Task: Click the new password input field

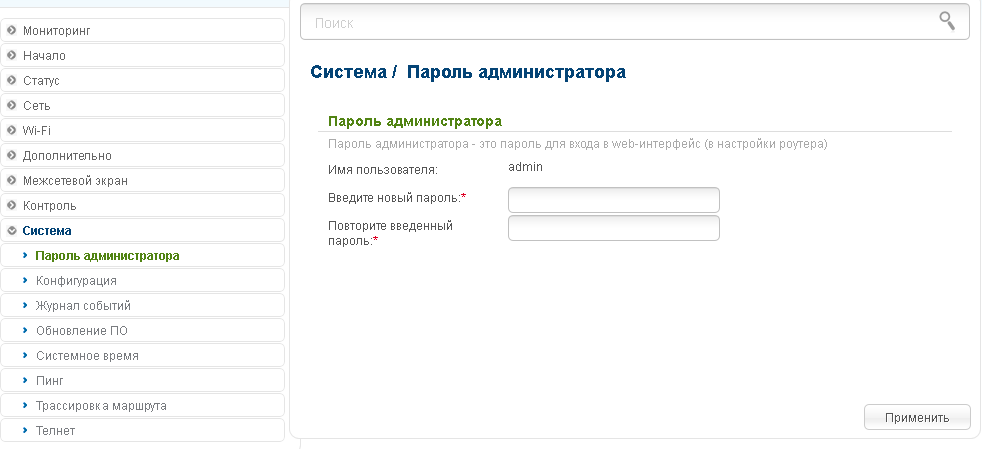Action: [x=613, y=200]
